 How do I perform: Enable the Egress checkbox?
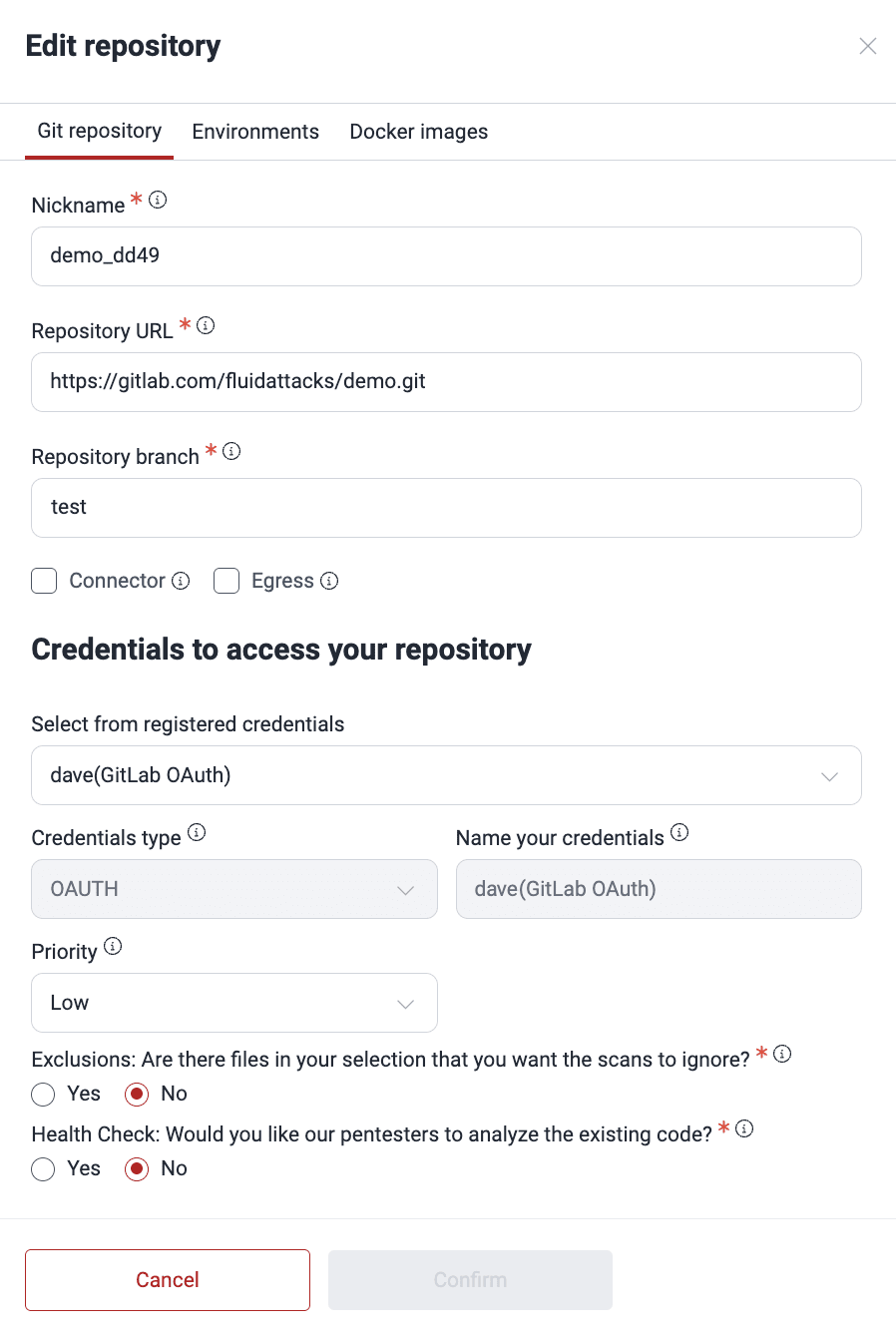click(x=226, y=581)
